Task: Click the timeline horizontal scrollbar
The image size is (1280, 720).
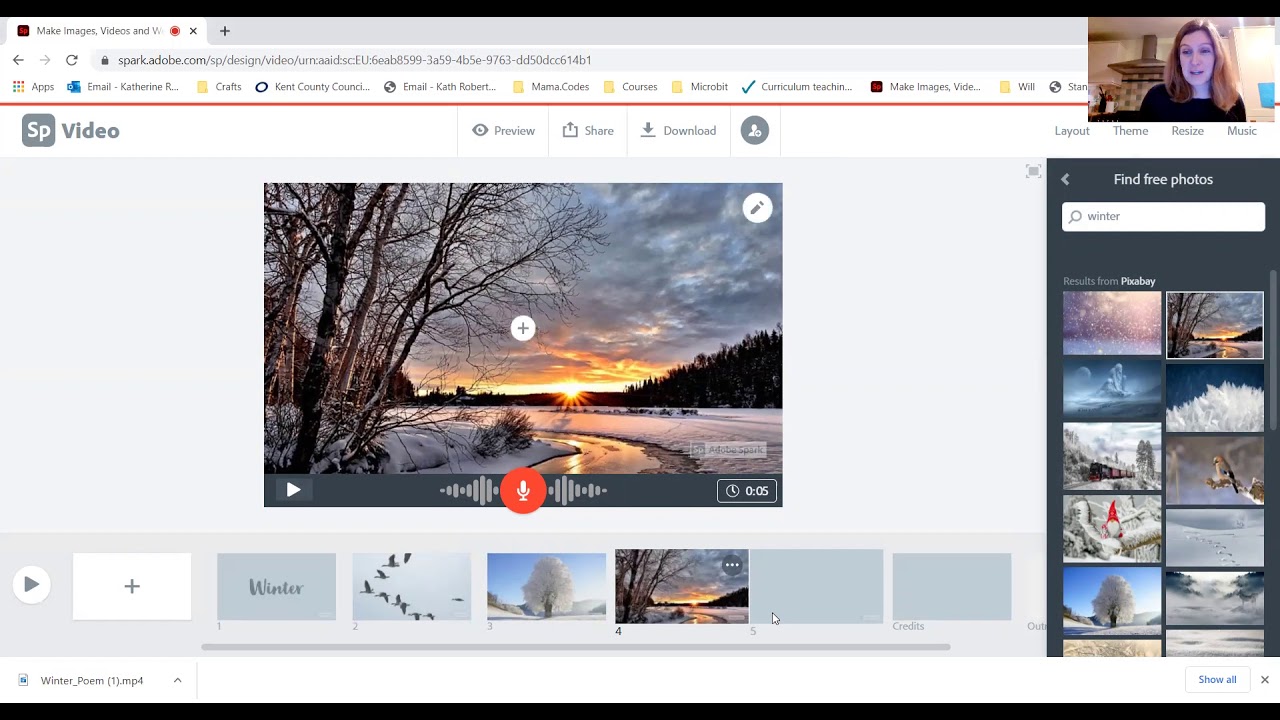Action: click(575, 647)
